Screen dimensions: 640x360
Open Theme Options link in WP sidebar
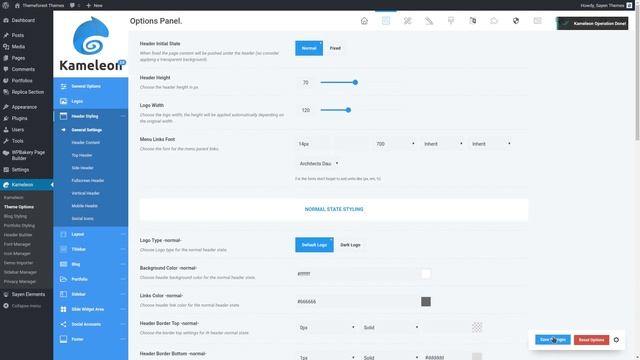coord(19,207)
